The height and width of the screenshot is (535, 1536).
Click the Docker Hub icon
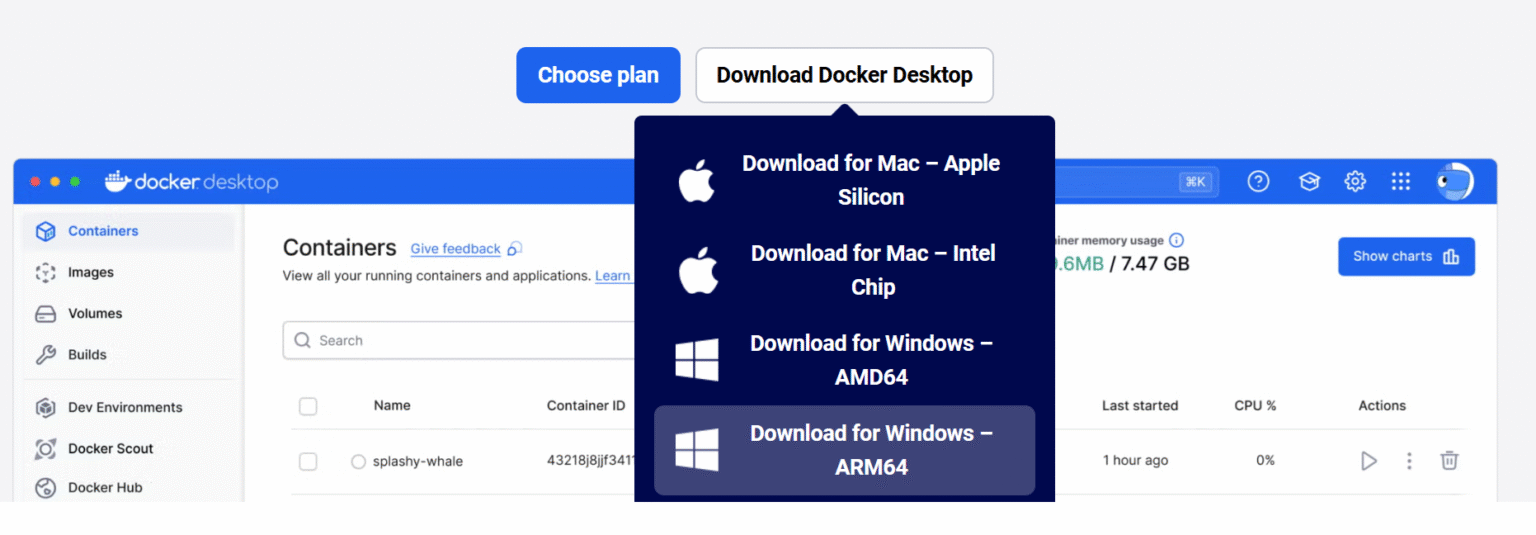tap(45, 488)
